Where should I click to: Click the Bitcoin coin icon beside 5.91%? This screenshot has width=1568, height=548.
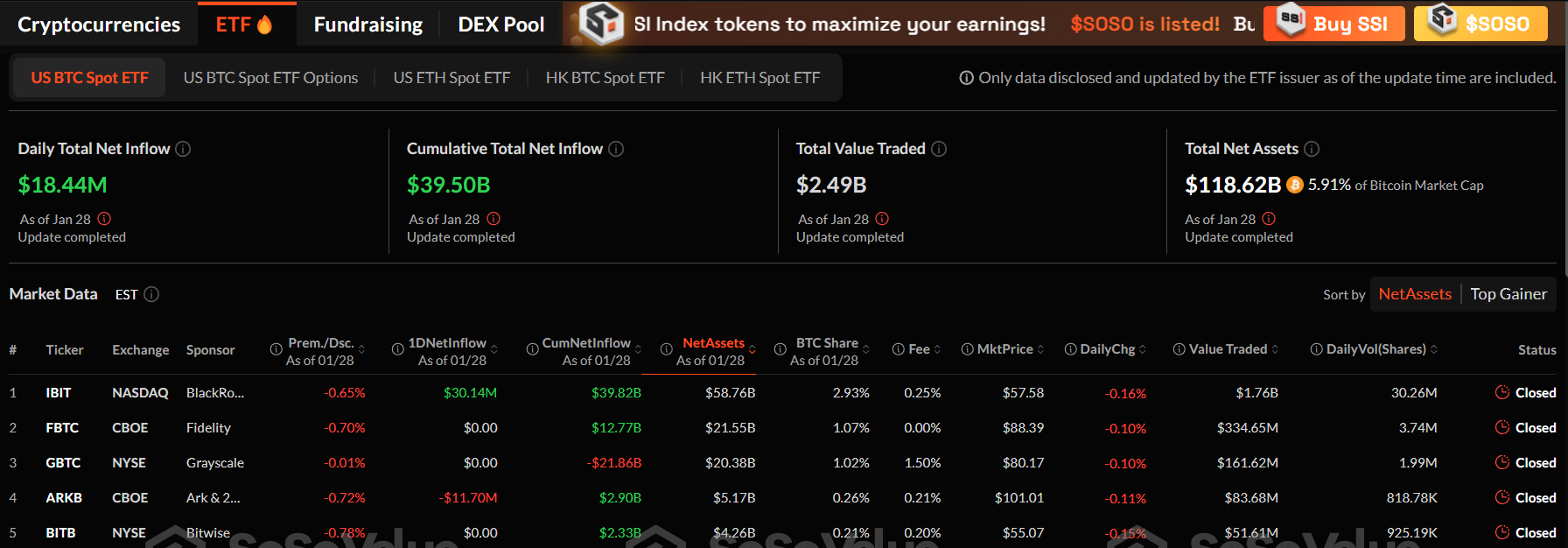click(1295, 185)
